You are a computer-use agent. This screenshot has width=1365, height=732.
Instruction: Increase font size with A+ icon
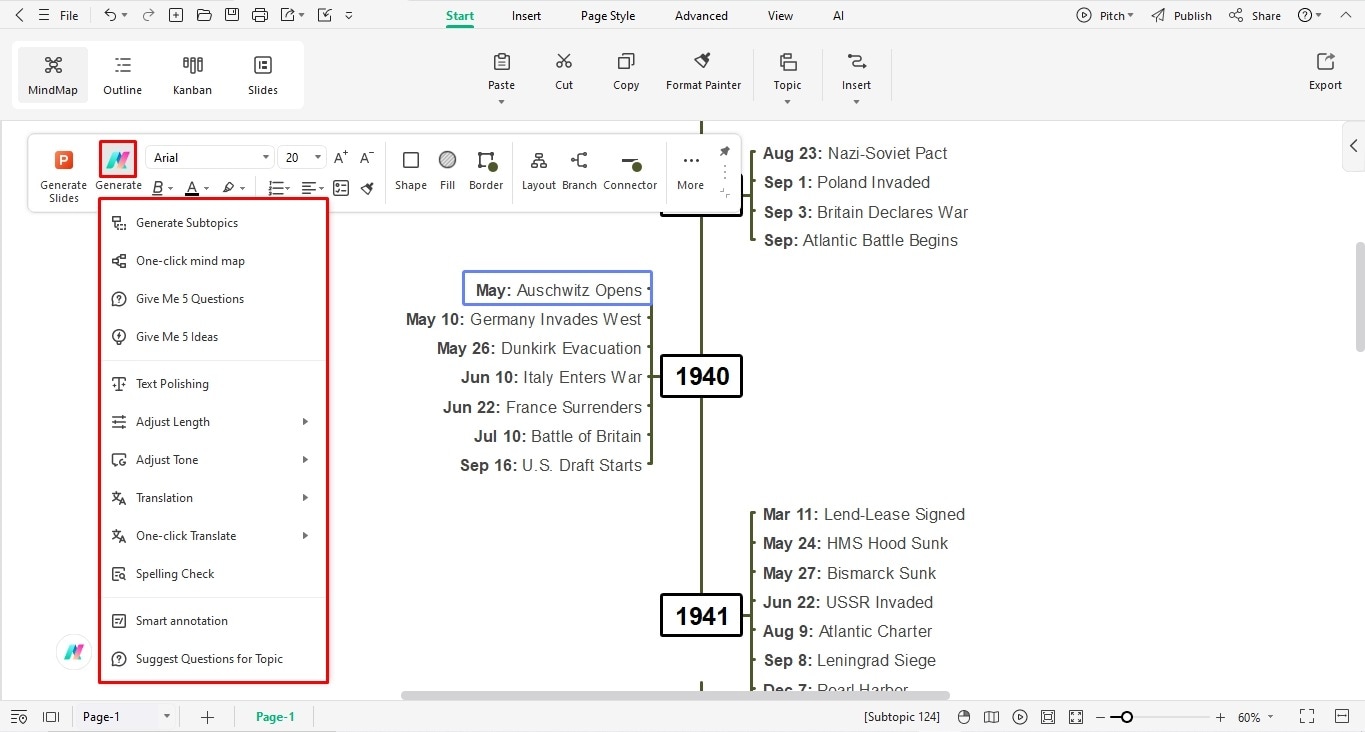point(341,157)
